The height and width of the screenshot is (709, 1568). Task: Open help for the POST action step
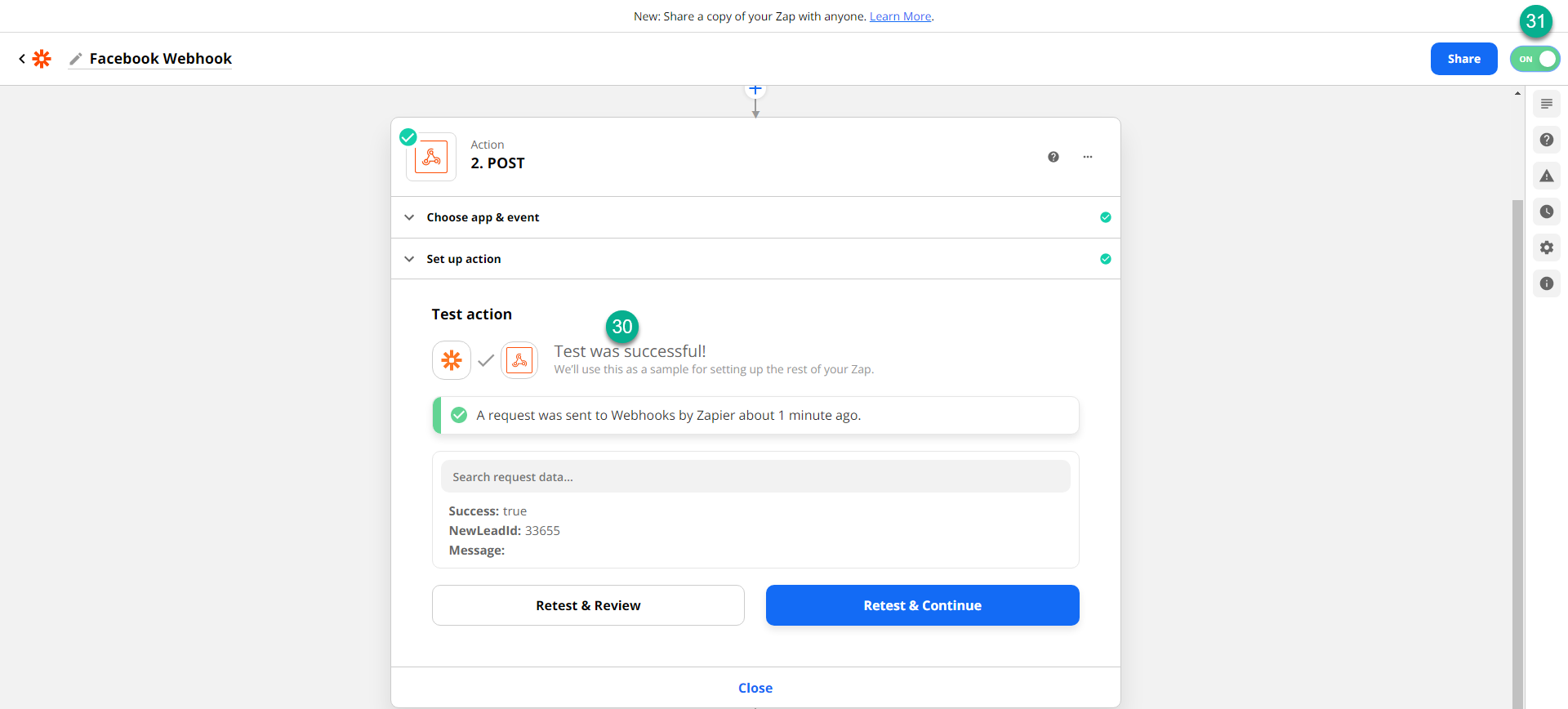pyautogui.click(x=1053, y=157)
